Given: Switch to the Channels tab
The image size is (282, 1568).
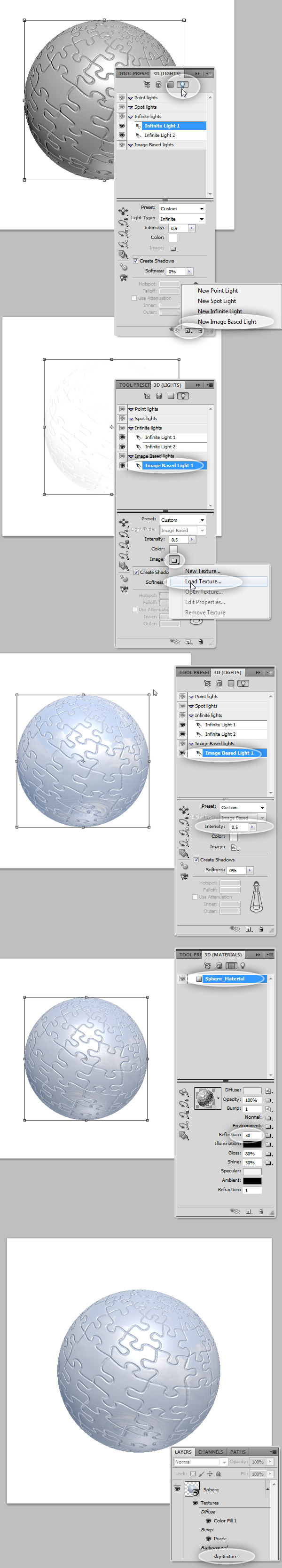Looking at the screenshot, I should click(210, 1452).
